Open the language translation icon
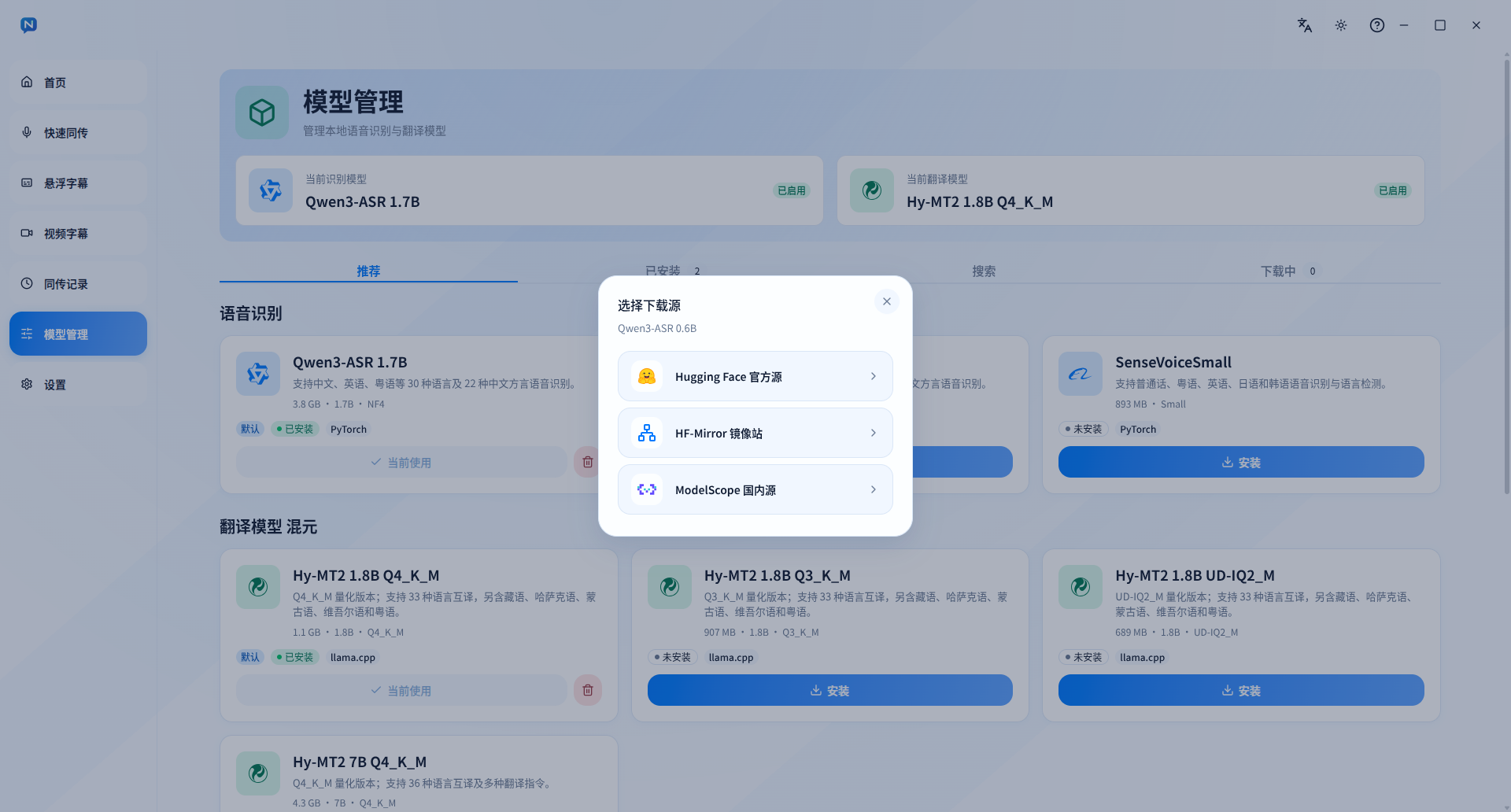The image size is (1511, 812). tap(1305, 25)
